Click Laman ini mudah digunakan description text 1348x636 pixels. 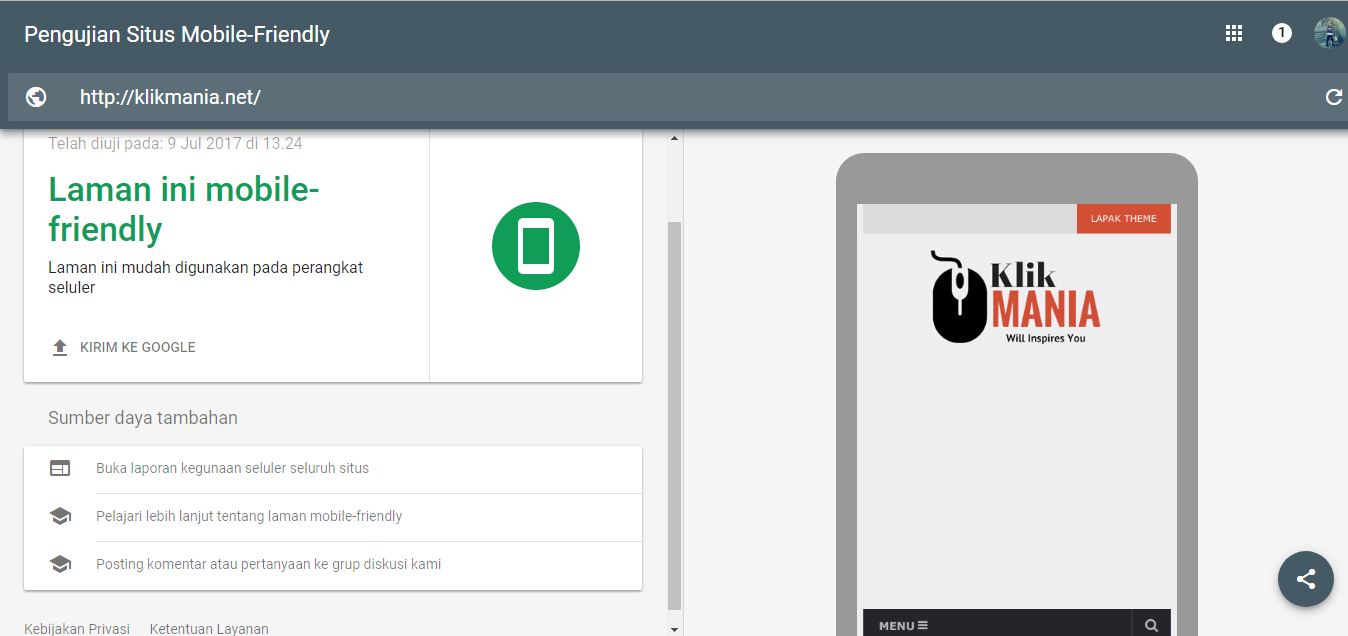pyautogui.click(x=206, y=277)
